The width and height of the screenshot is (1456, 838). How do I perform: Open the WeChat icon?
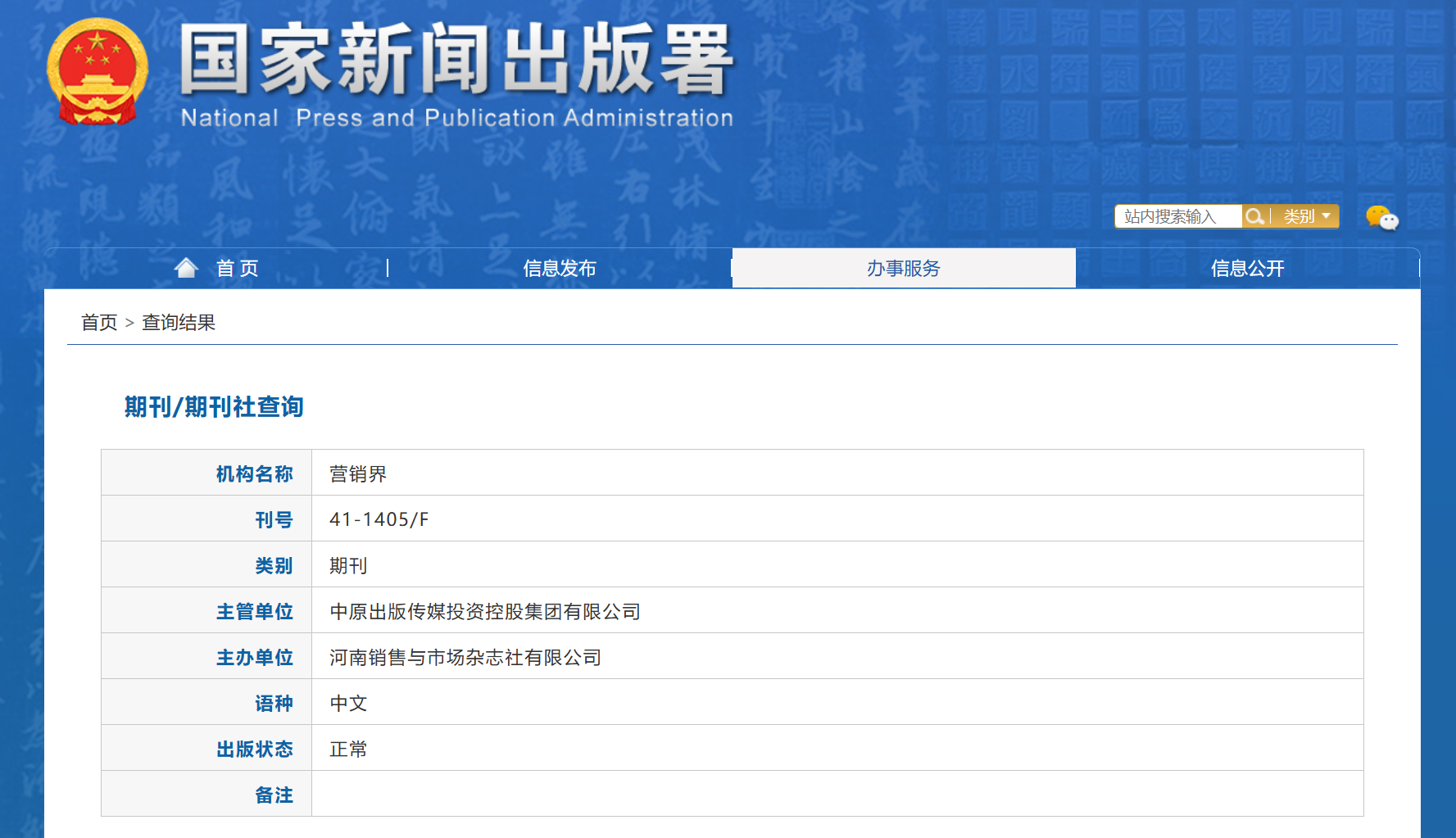[1381, 217]
